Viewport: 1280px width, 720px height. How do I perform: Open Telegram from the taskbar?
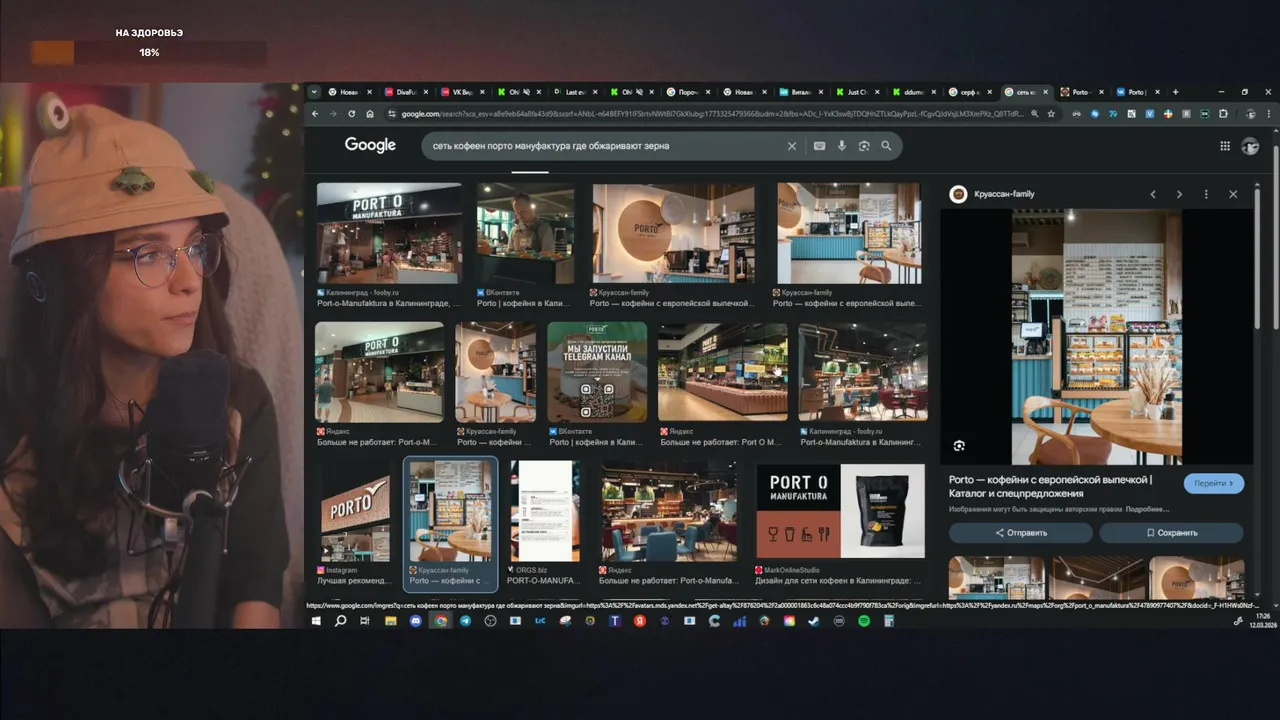point(465,621)
